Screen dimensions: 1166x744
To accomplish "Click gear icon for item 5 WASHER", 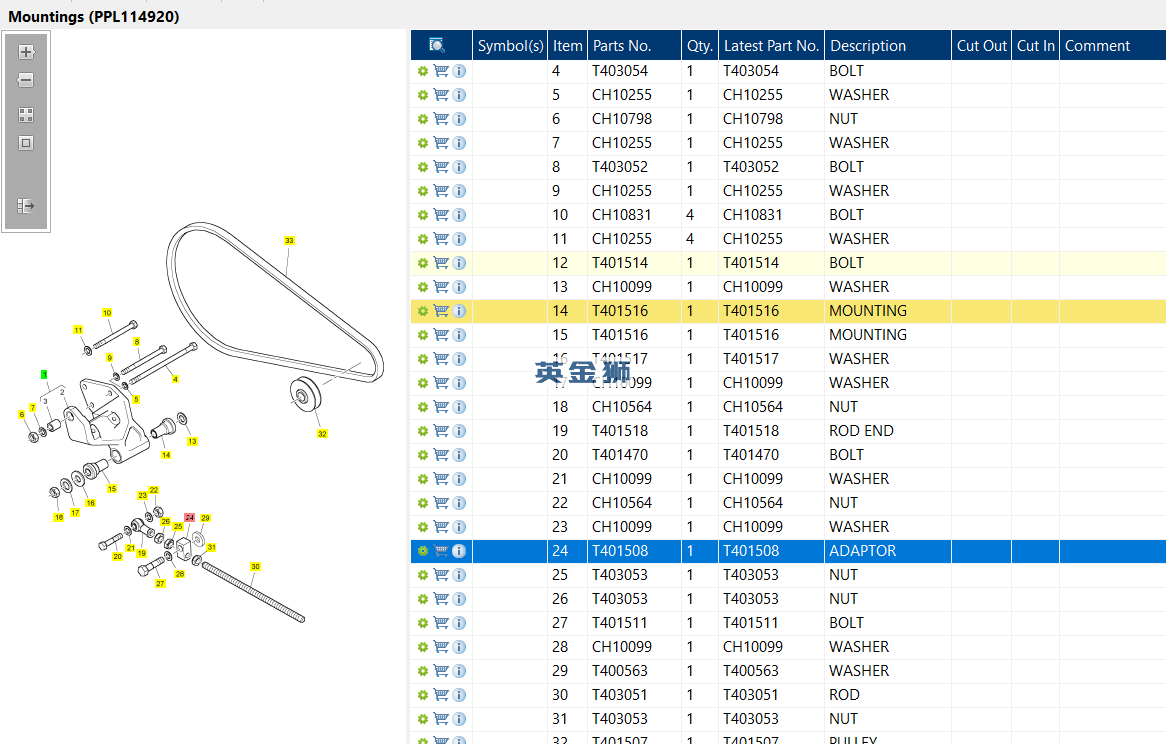I will coord(423,95).
